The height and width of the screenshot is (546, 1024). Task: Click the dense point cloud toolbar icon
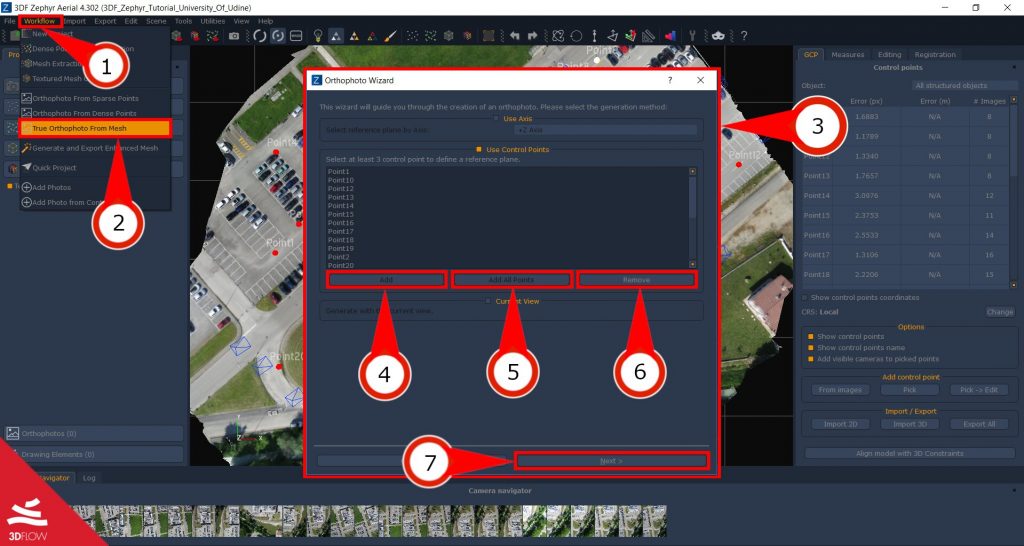point(431,36)
